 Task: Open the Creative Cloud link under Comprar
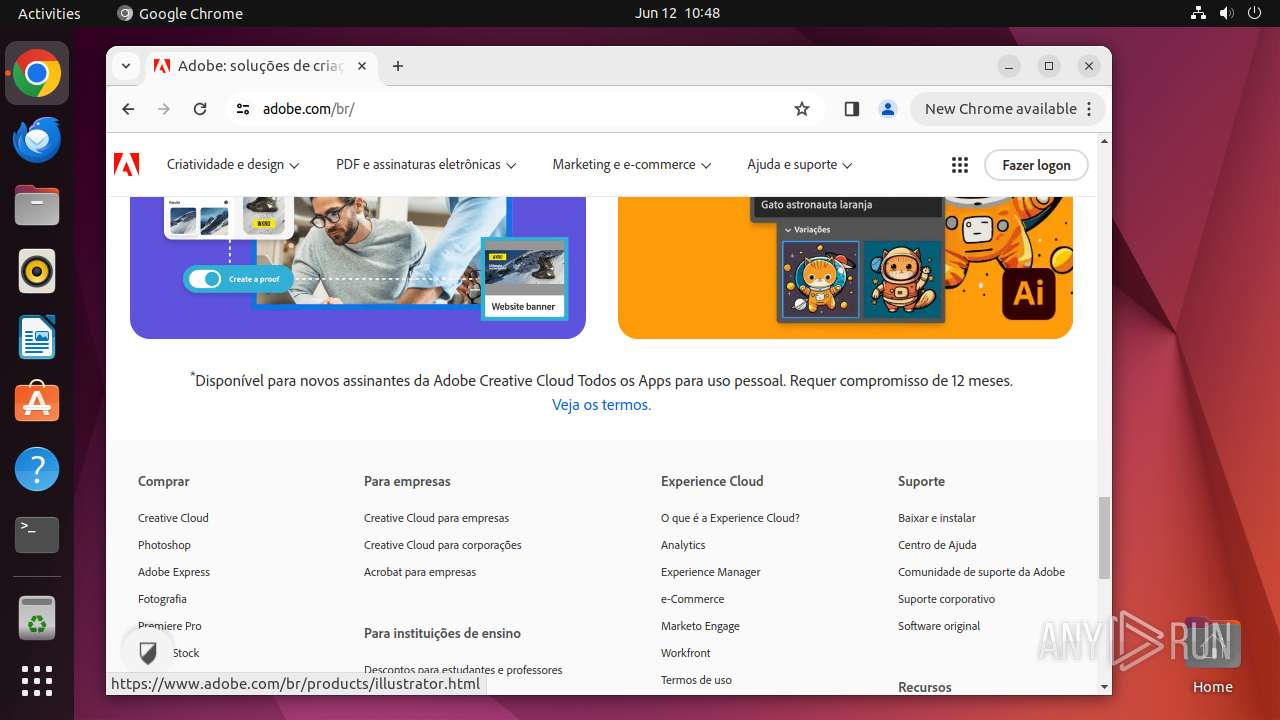(x=173, y=518)
